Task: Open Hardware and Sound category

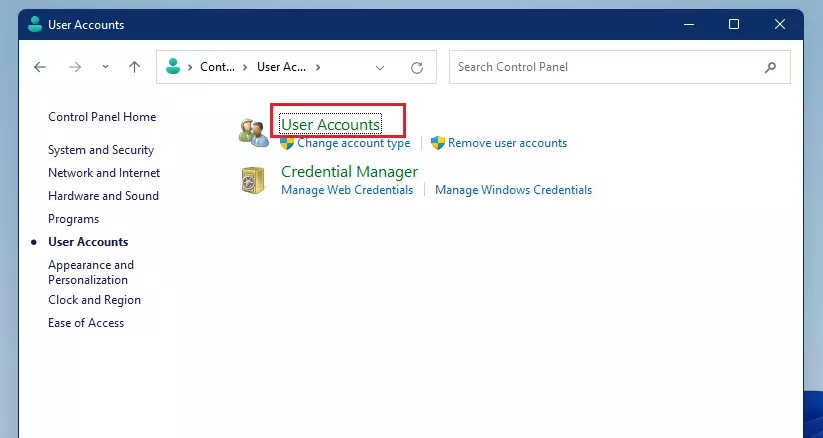Action: point(103,196)
